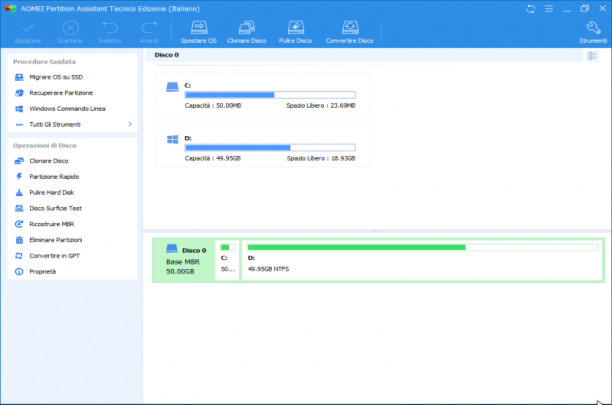Click the Partizione Rapido lightning icon

[19, 177]
